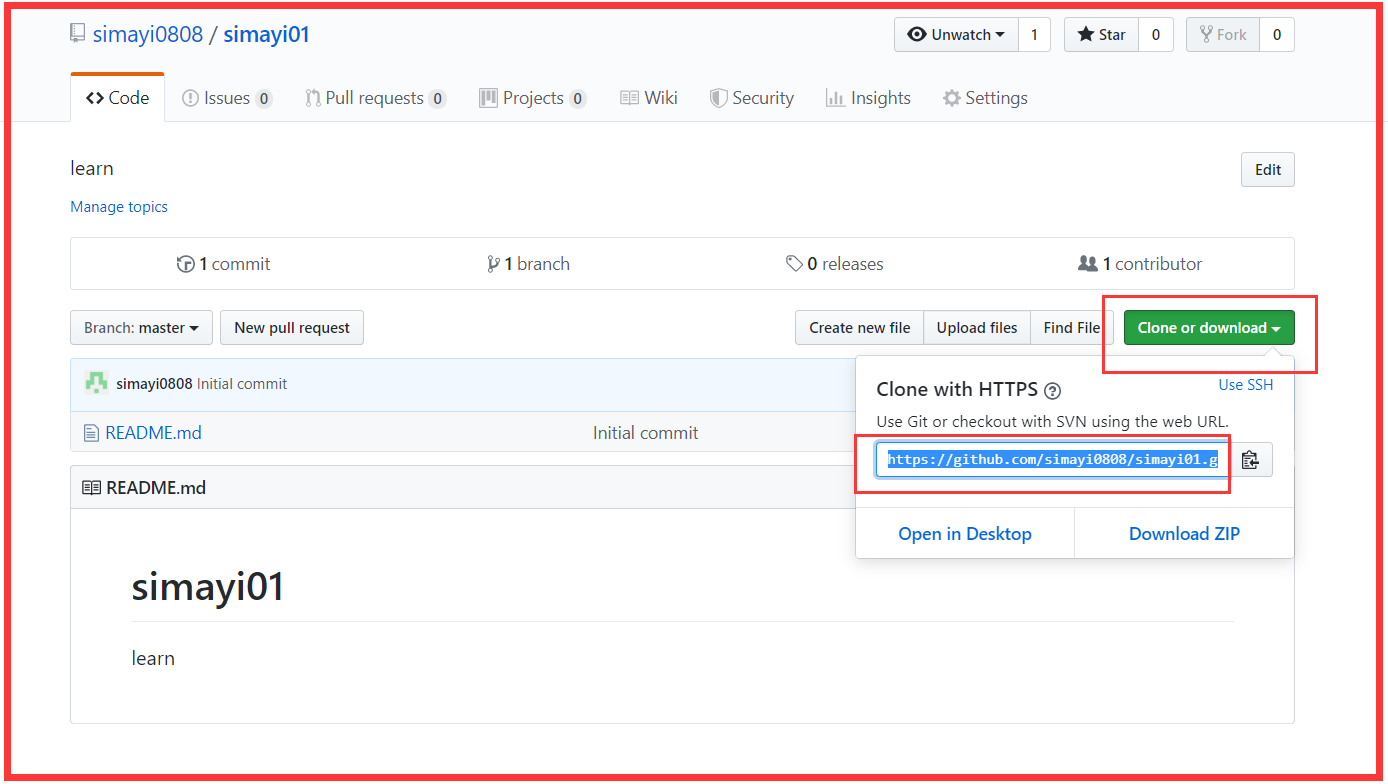Open the simayi0808 owner link
This screenshot has width=1388, height=784.
tap(148, 34)
